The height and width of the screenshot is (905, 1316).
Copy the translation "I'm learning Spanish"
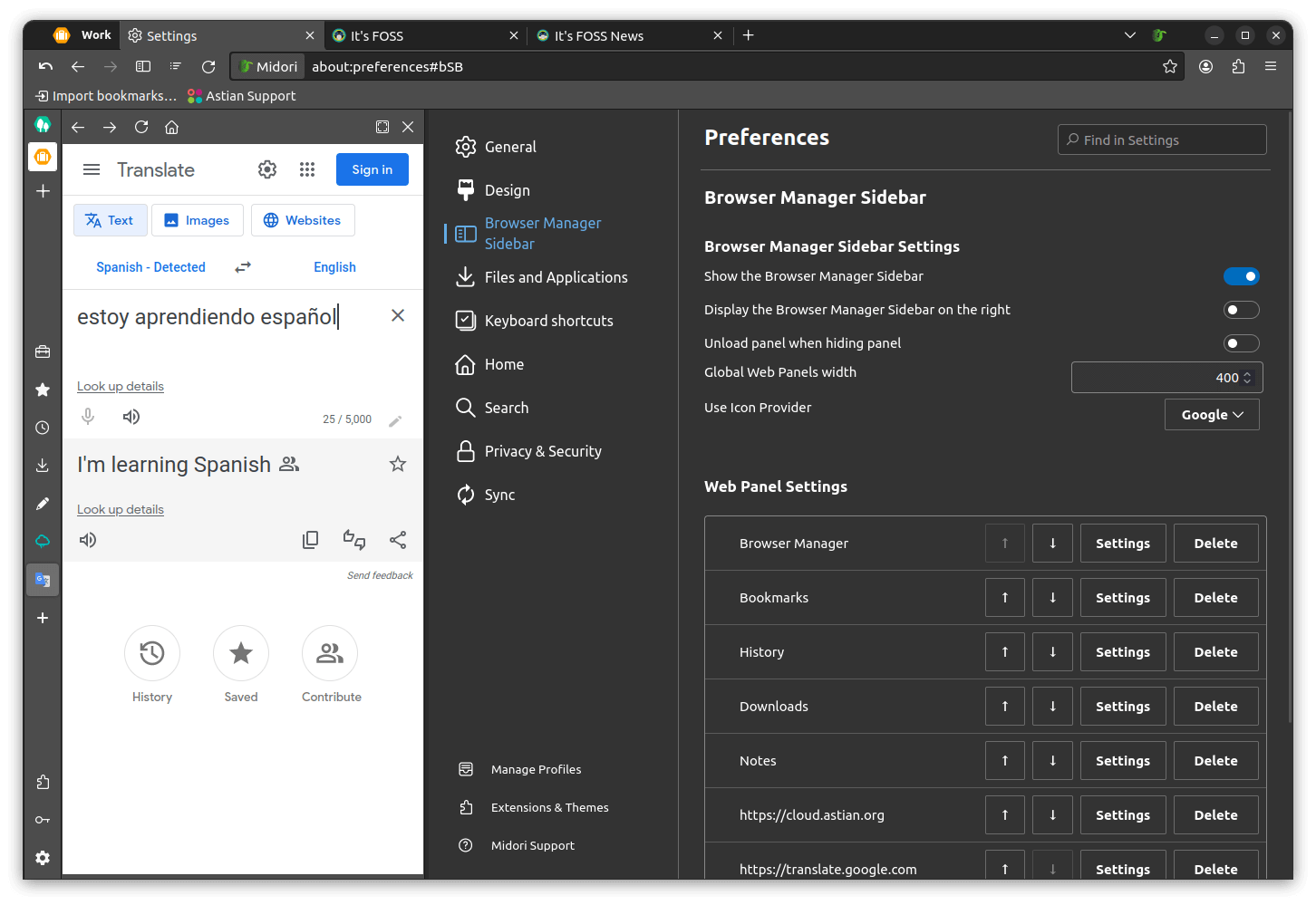coord(310,539)
